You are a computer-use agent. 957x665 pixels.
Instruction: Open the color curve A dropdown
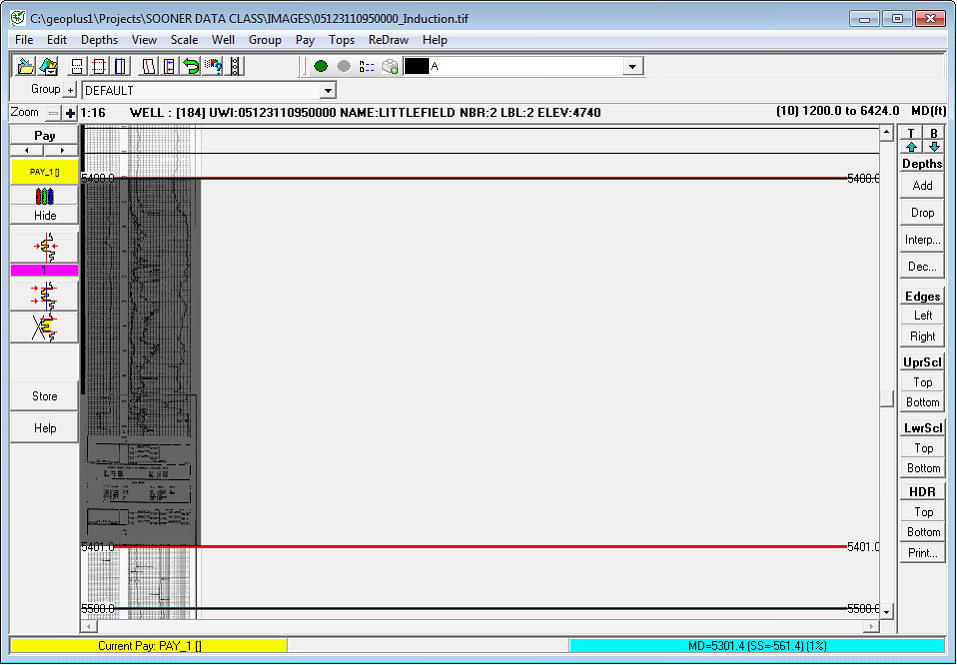pyautogui.click(x=631, y=65)
